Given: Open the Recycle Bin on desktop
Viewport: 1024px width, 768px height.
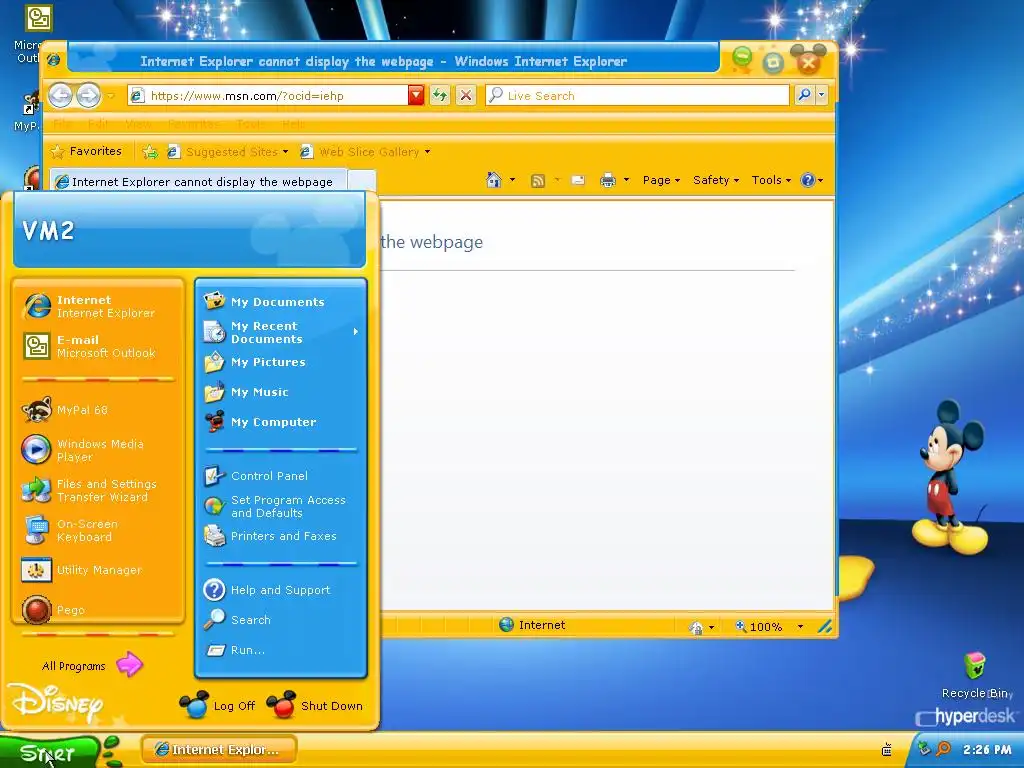Looking at the screenshot, I should click(975, 675).
